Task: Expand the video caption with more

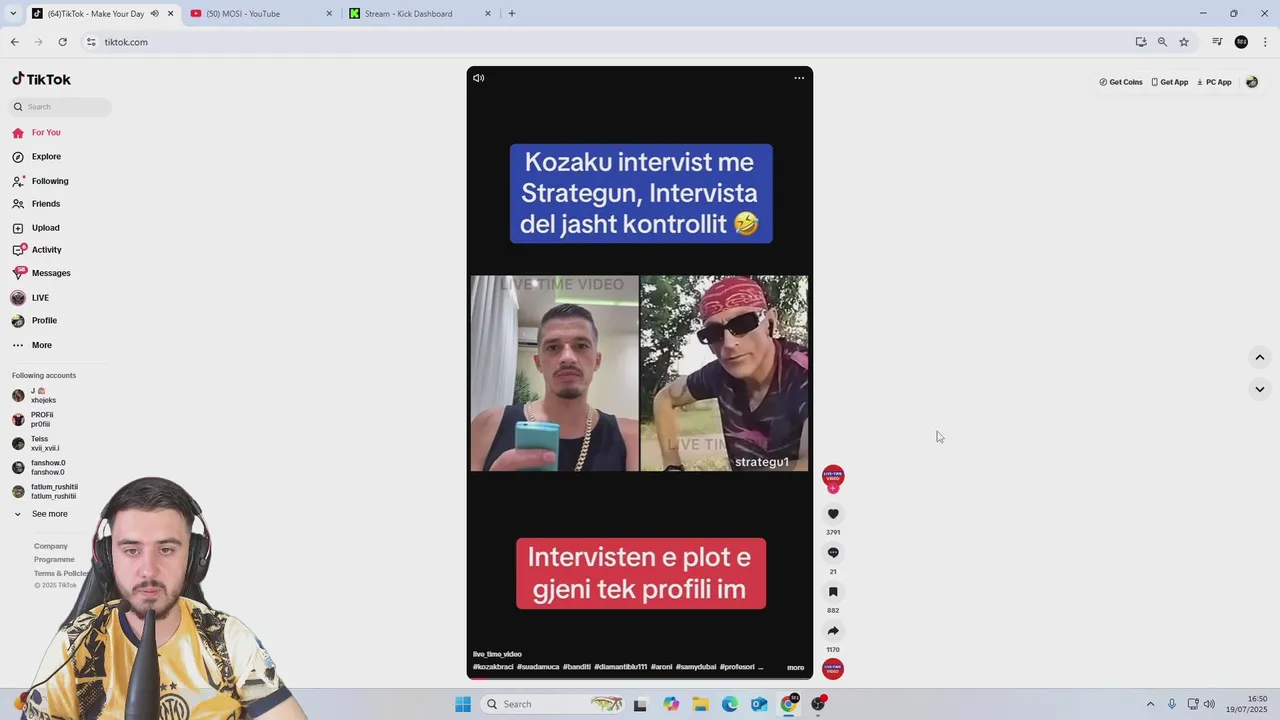Action: tap(795, 667)
